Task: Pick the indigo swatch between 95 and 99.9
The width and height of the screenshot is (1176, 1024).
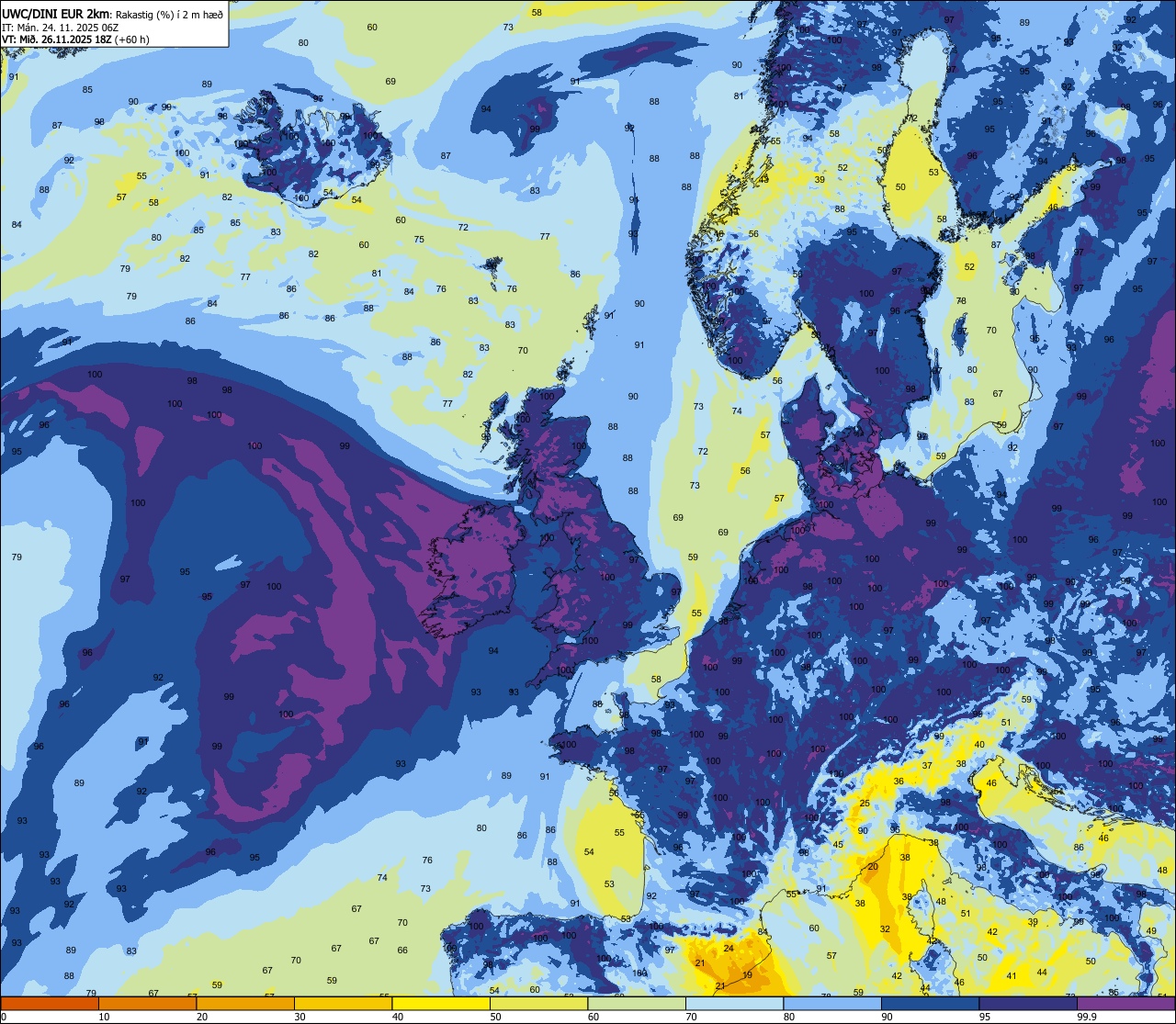Action: coord(1028,1003)
